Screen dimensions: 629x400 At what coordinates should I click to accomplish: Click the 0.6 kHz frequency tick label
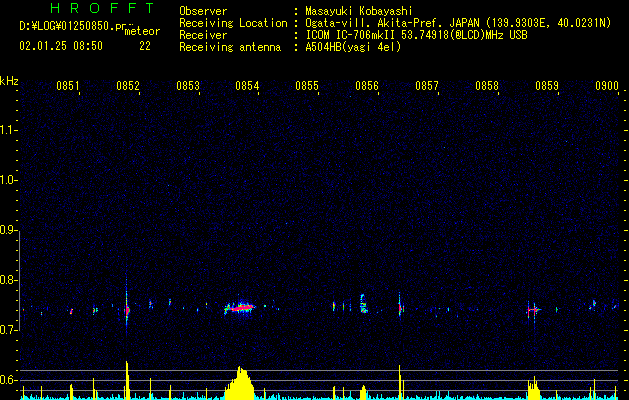pos(8,380)
